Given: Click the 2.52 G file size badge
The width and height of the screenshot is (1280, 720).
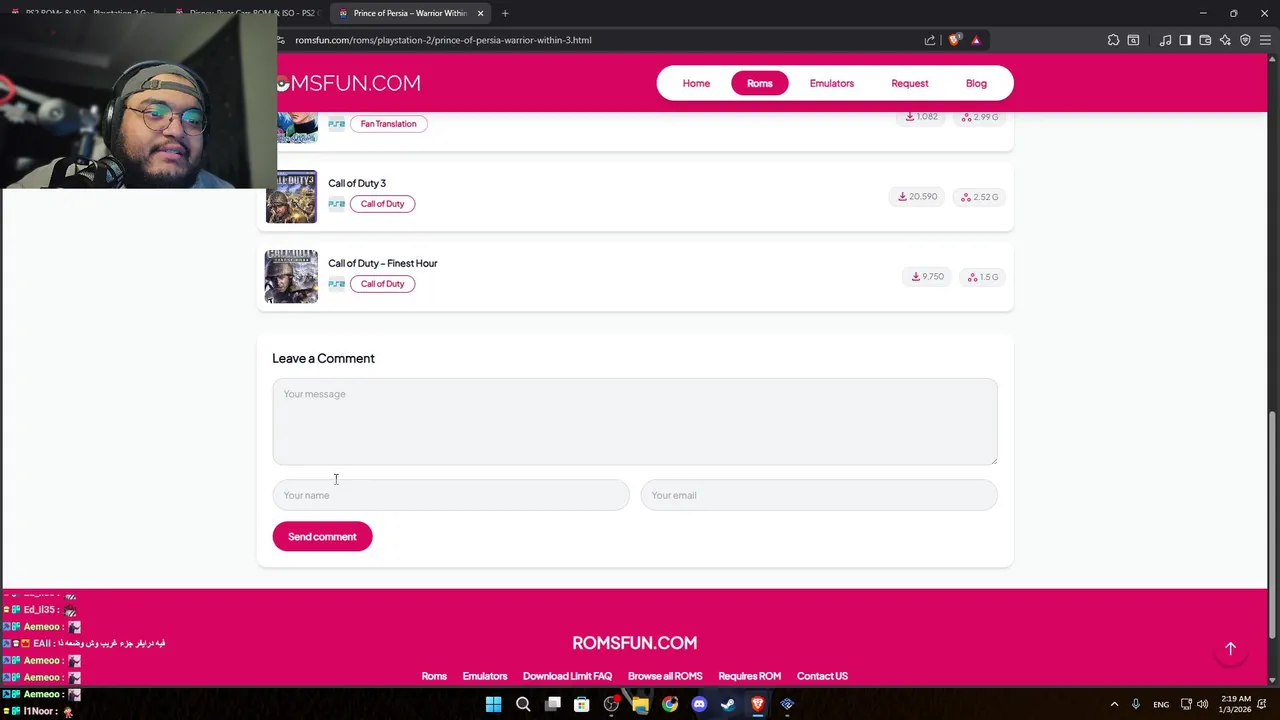Looking at the screenshot, I should point(980,197).
